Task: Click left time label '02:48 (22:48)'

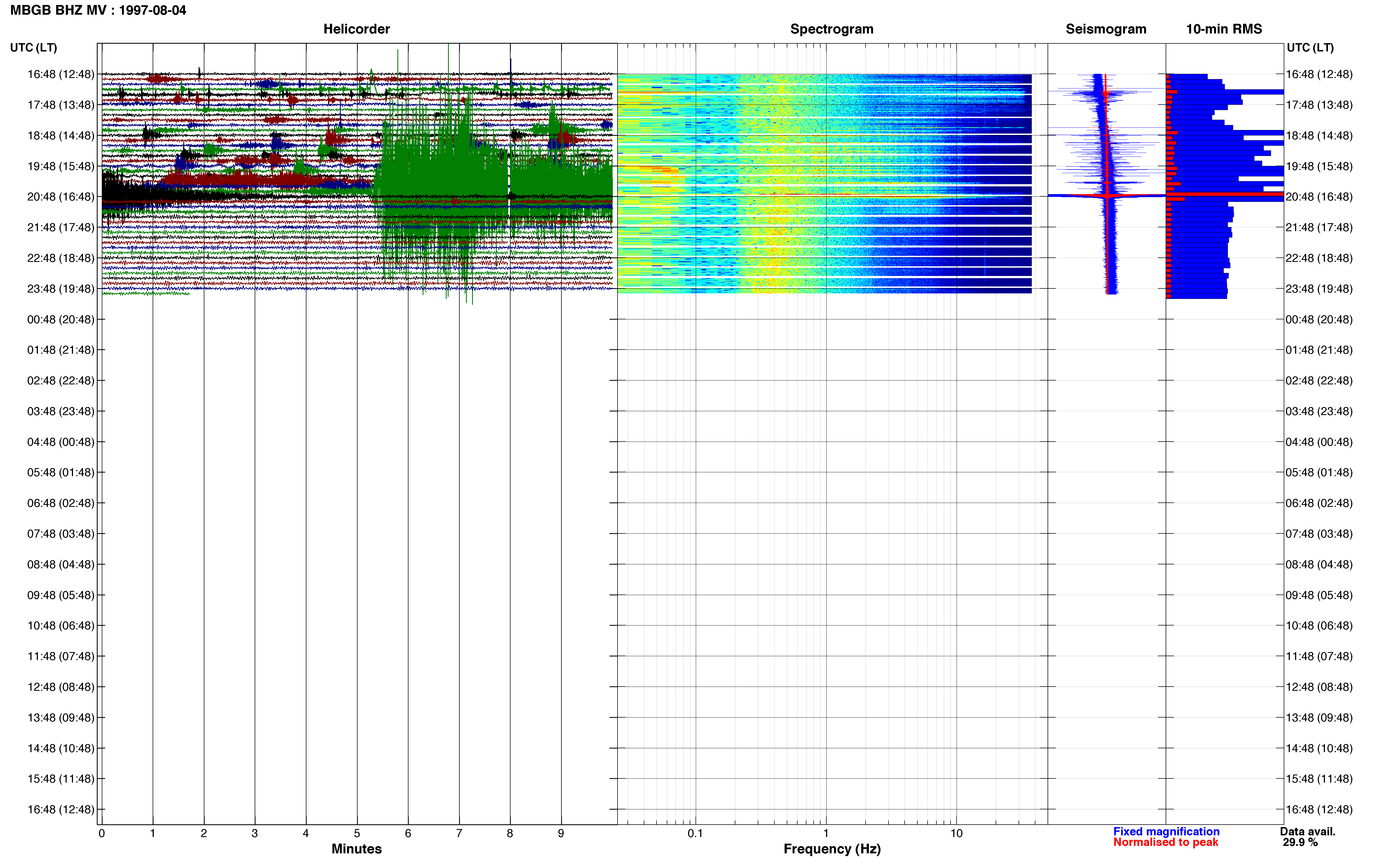Action: tap(61, 380)
